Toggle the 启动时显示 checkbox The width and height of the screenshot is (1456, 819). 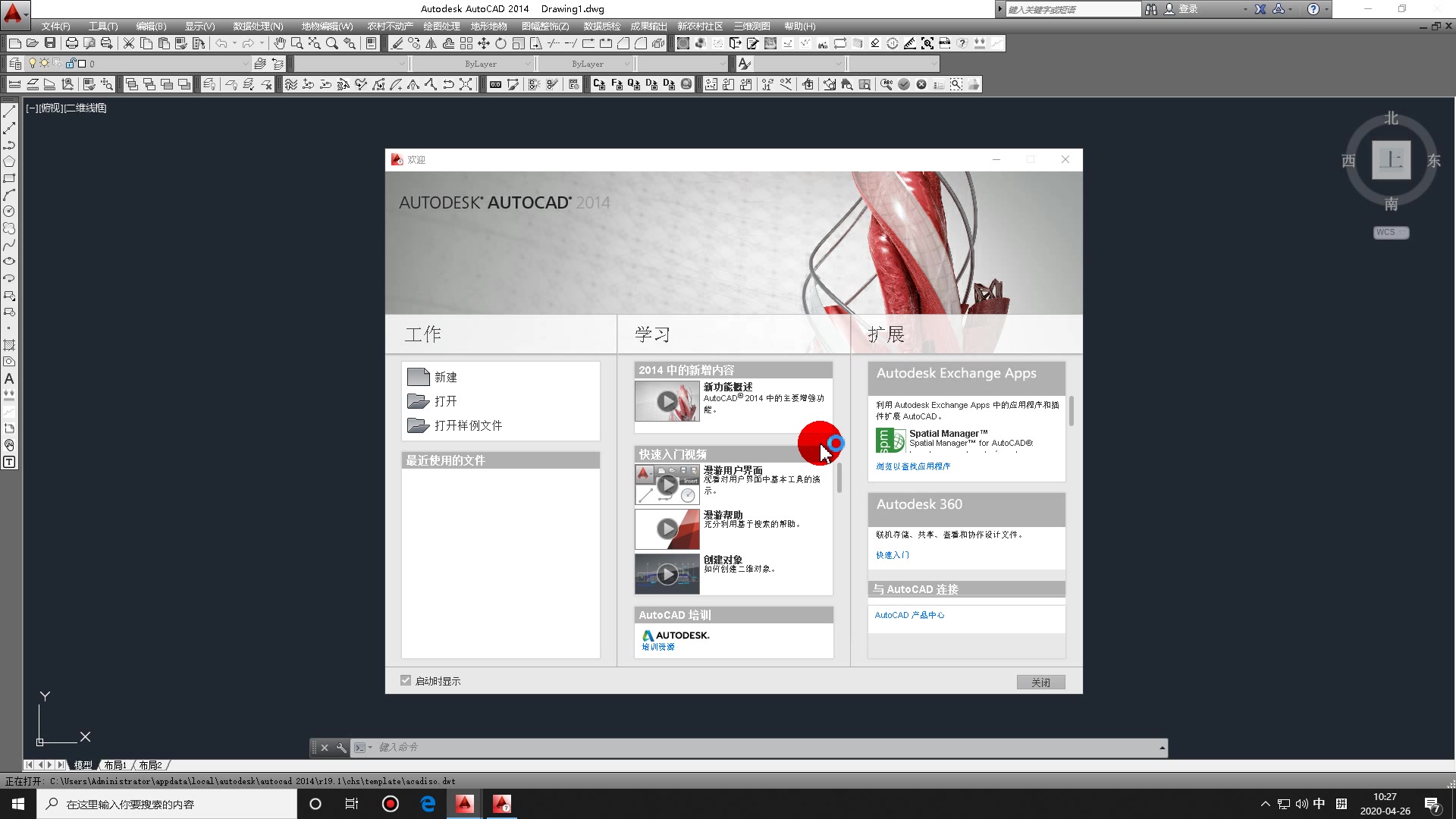[x=406, y=680]
